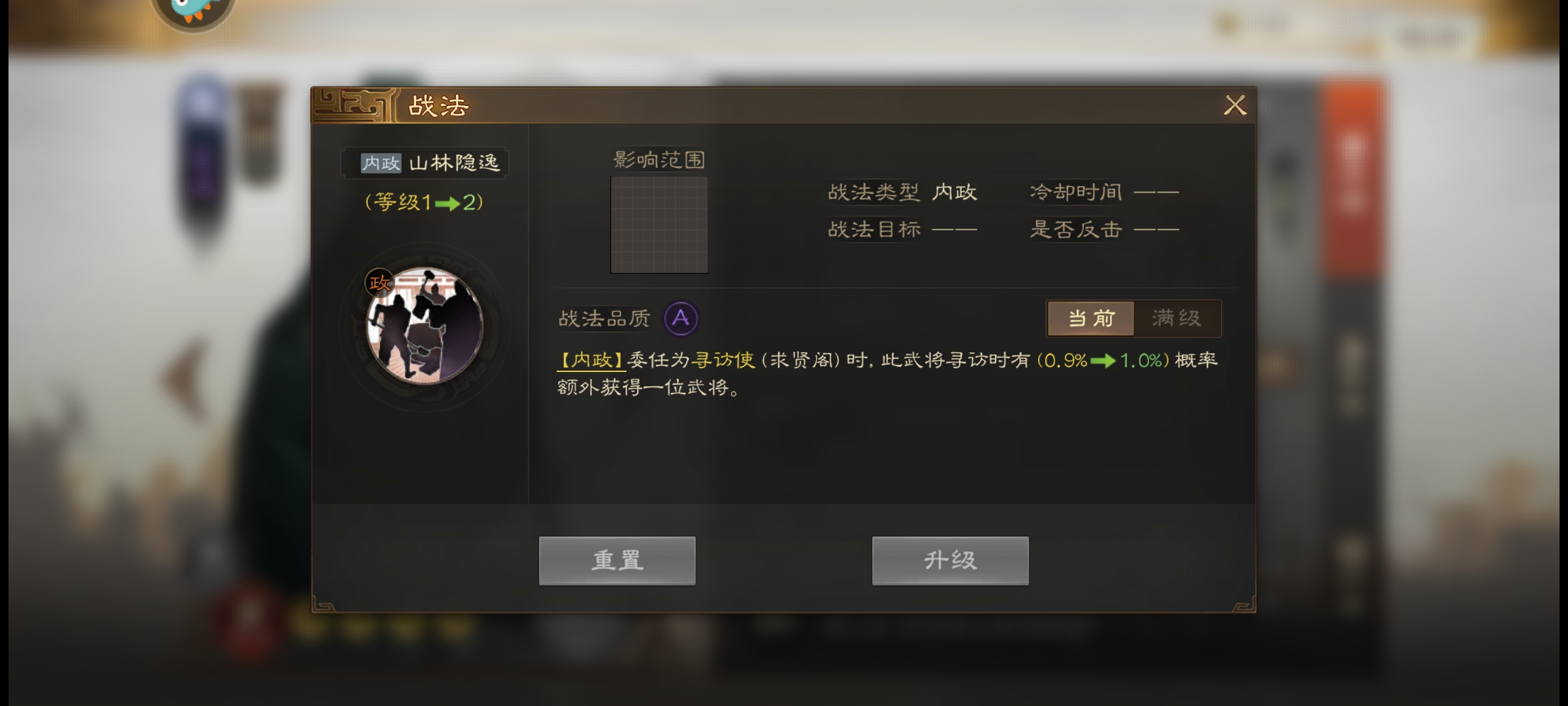Tap the blurred red banner on right
This screenshot has height=706, width=1568.
tap(1352, 176)
